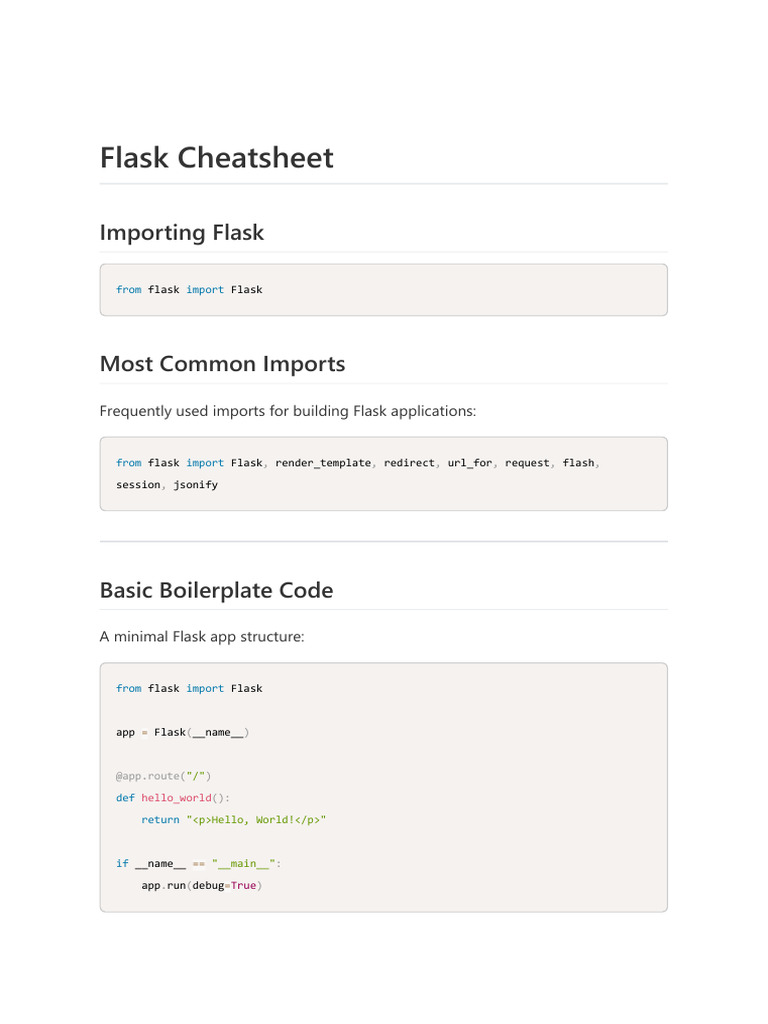768x1024 pixels.
Task: Click 'flash' in the common imports line
Action: (578, 463)
